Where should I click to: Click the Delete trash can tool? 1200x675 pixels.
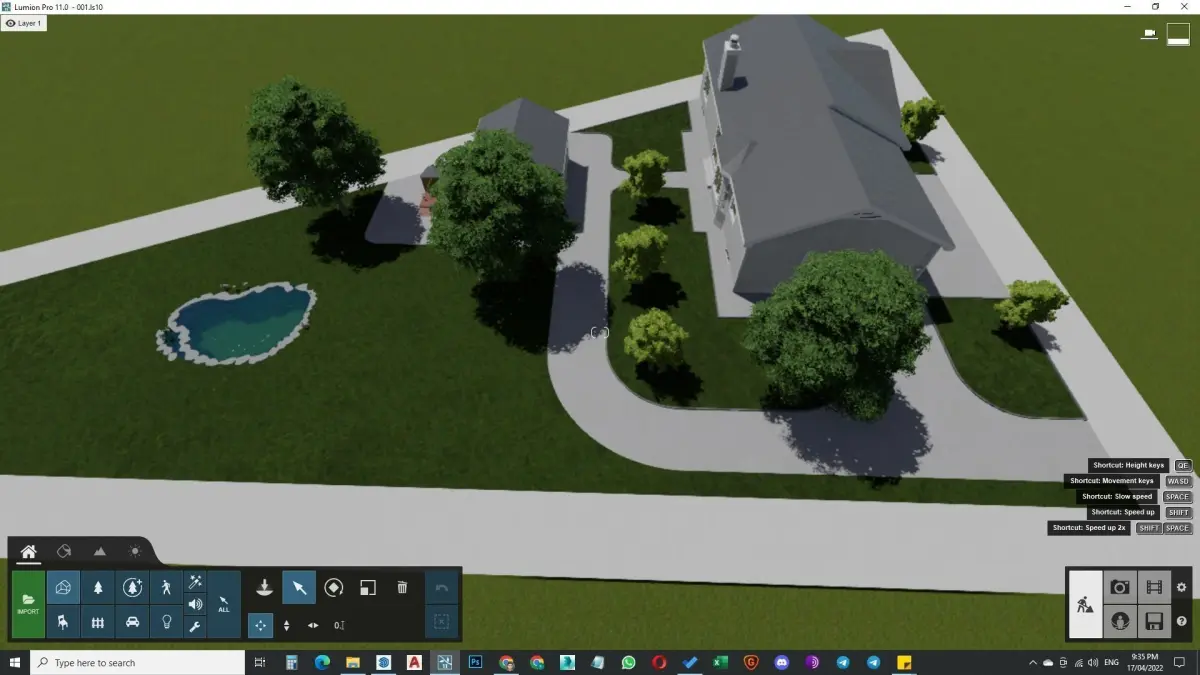click(x=402, y=587)
